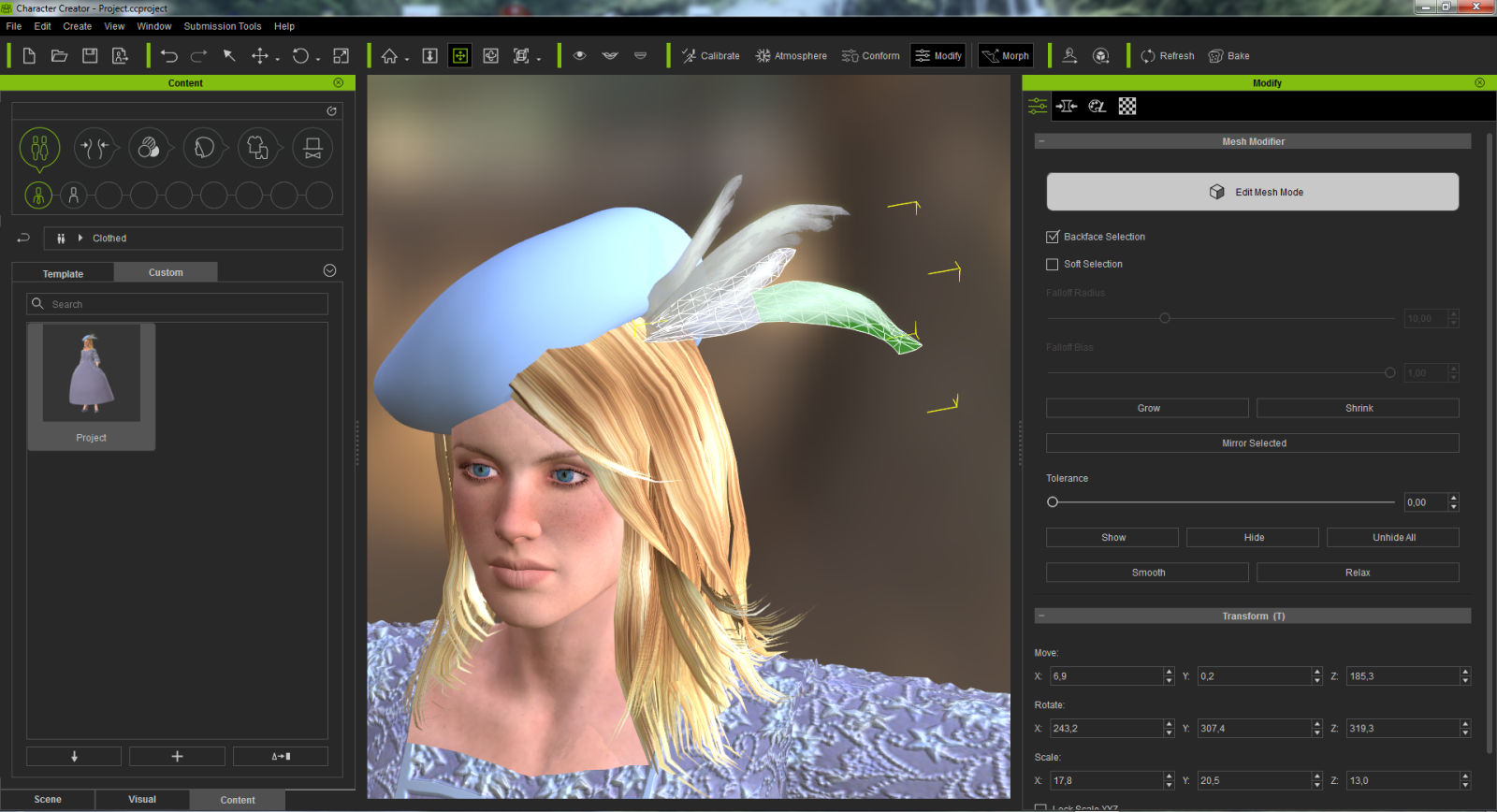Expand the frame view dropdown arrow
The width and height of the screenshot is (1497, 812).
[x=539, y=60]
